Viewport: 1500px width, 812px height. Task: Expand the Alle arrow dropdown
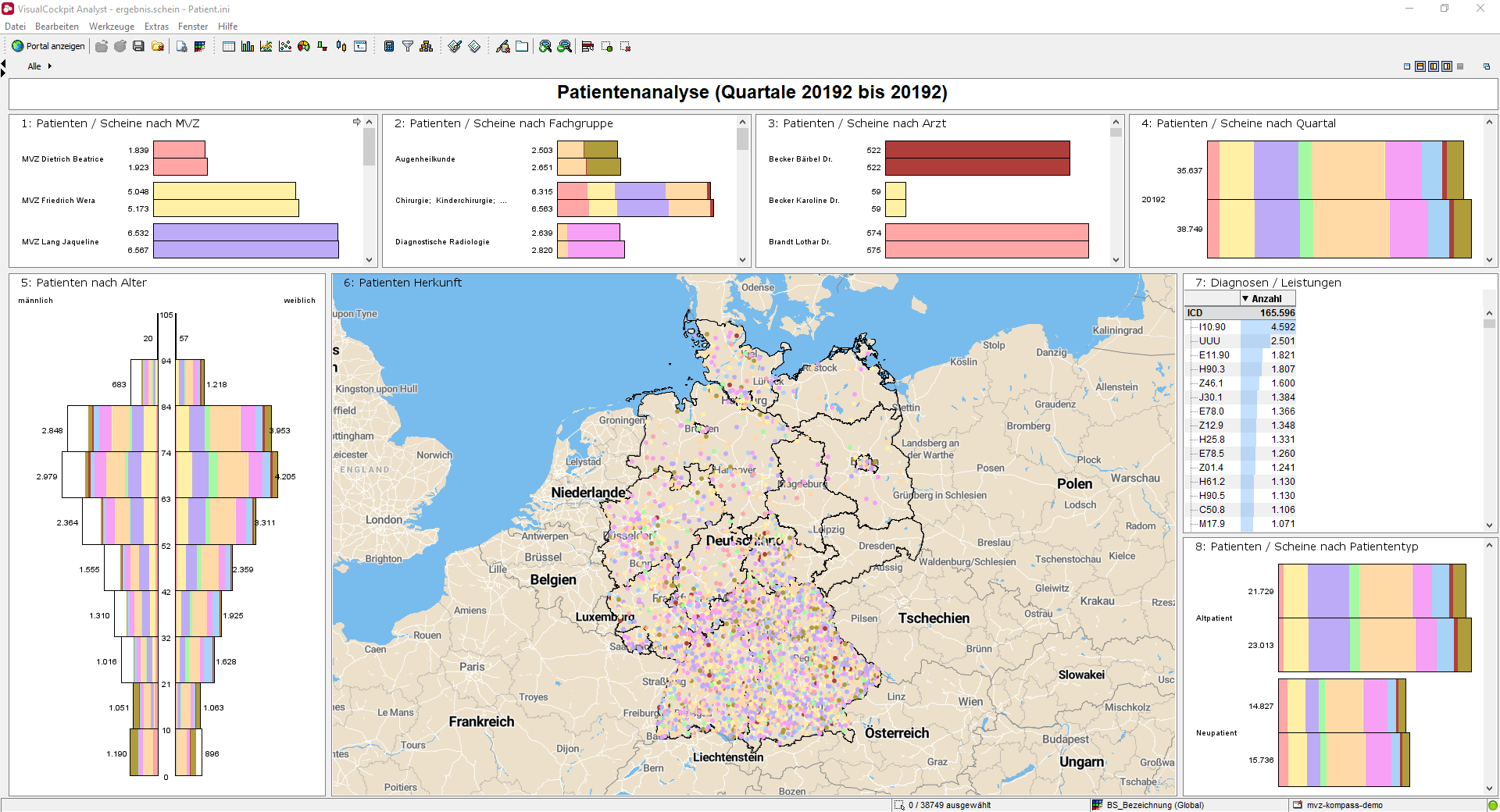pyautogui.click(x=50, y=66)
